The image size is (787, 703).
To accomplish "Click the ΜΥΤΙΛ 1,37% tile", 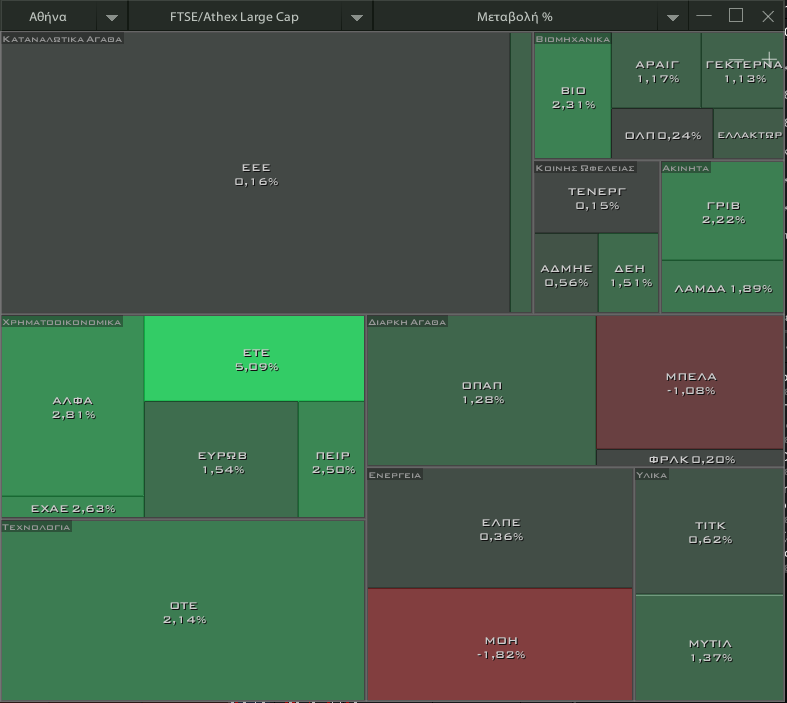I will [x=710, y=649].
